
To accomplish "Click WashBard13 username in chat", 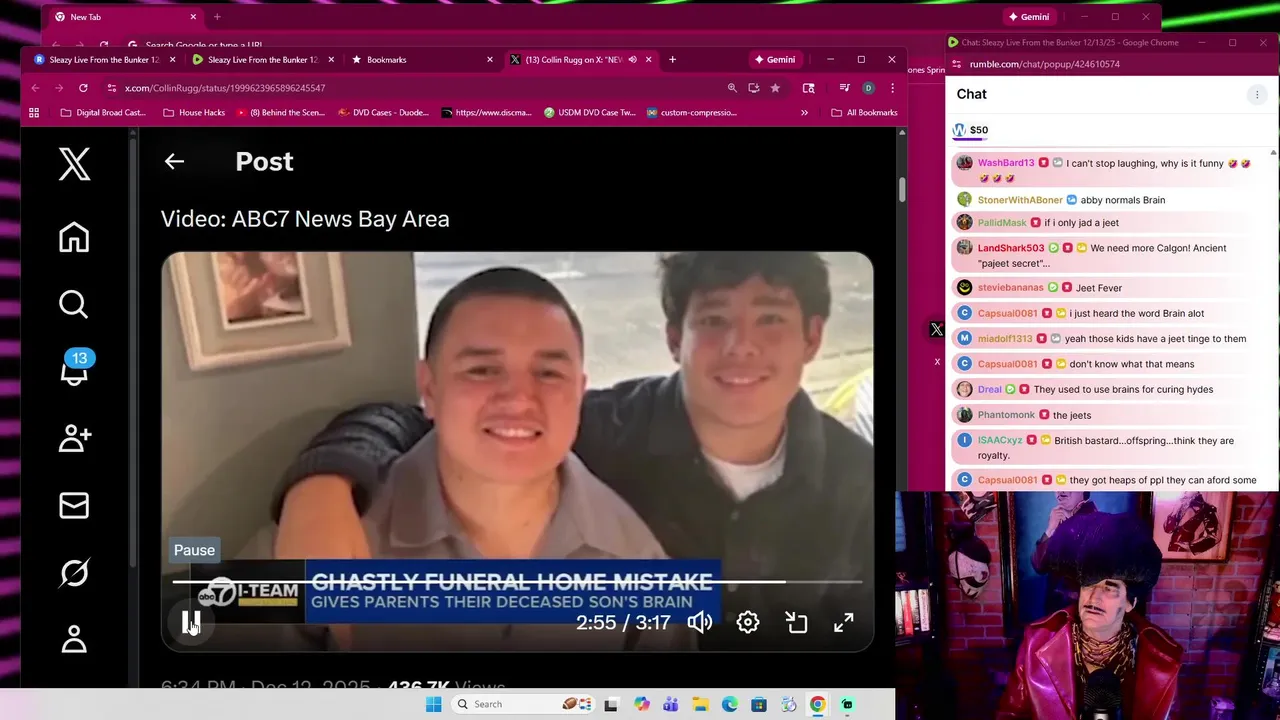I will [x=1005, y=163].
